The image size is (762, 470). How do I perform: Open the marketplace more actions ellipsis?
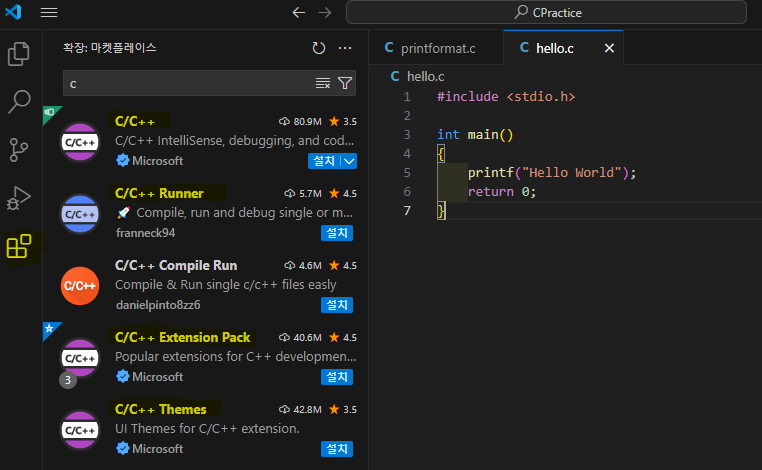345,48
